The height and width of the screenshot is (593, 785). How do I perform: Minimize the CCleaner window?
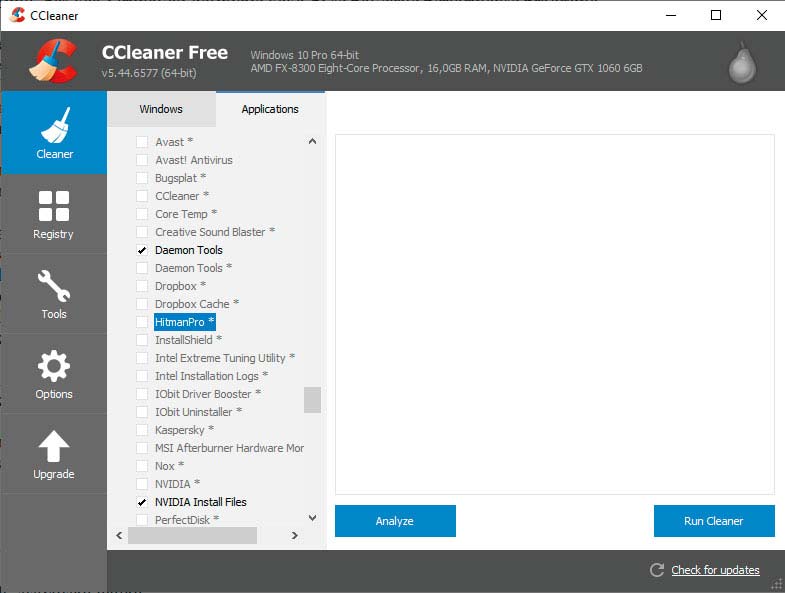coord(671,15)
